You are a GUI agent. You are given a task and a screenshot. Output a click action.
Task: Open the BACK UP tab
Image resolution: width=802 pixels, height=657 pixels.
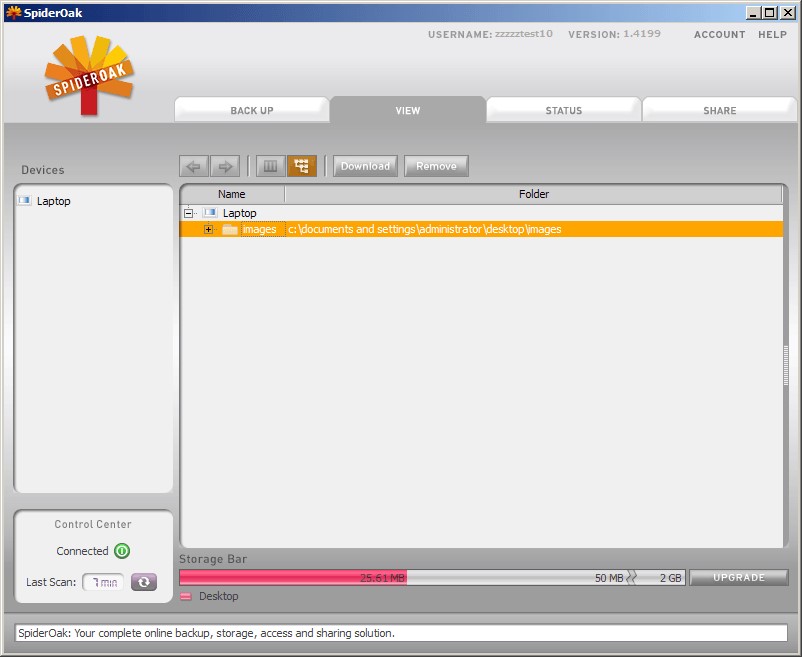point(252,110)
